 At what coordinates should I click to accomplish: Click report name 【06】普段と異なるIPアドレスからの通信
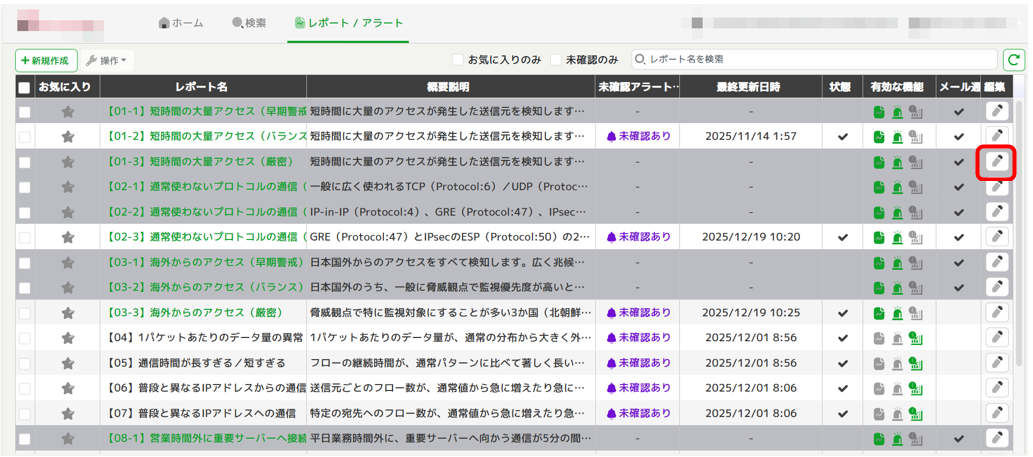coord(206,389)
